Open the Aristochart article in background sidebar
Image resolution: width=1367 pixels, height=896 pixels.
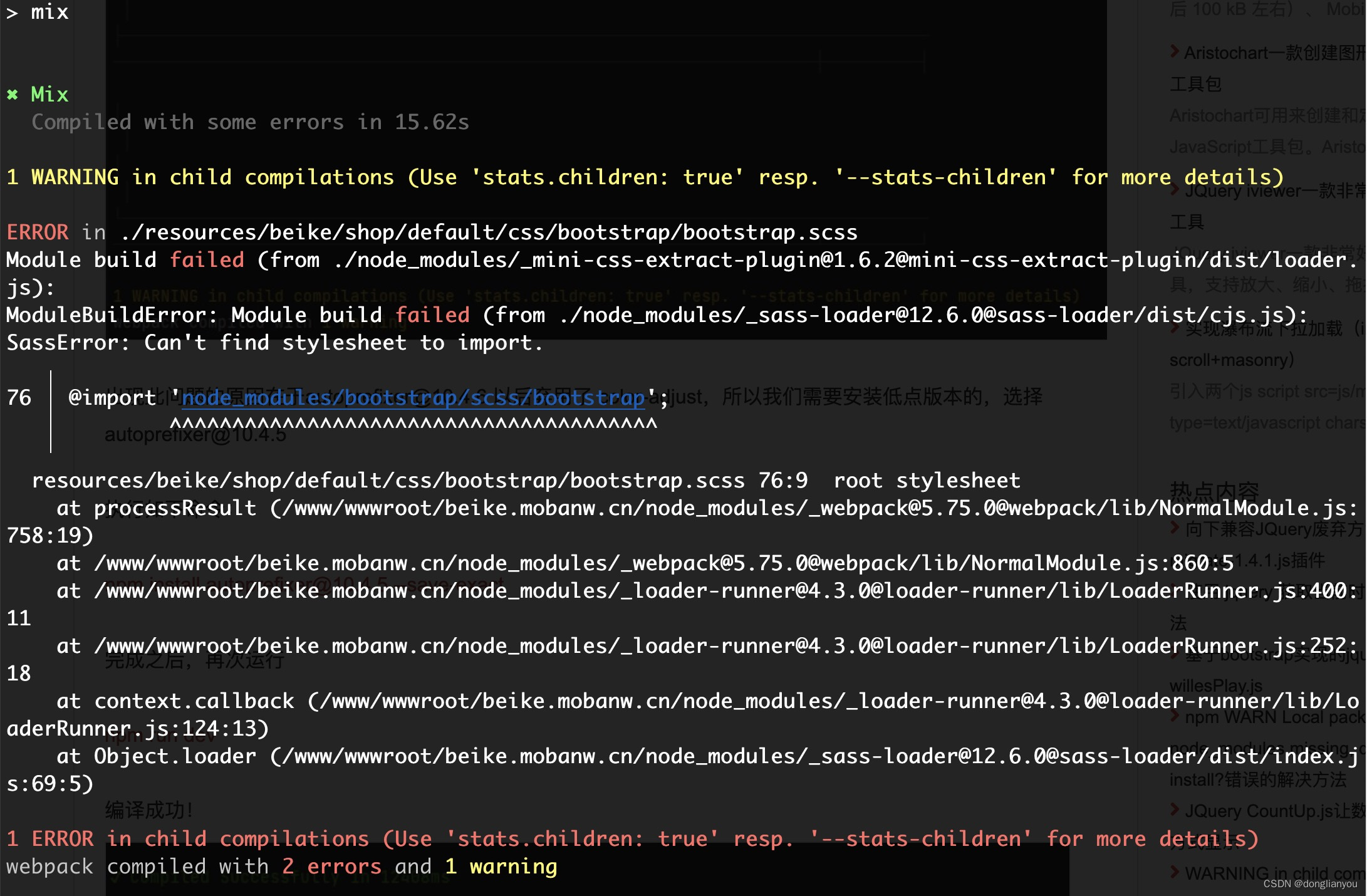pyautogui.click(x=1275, y=53)
